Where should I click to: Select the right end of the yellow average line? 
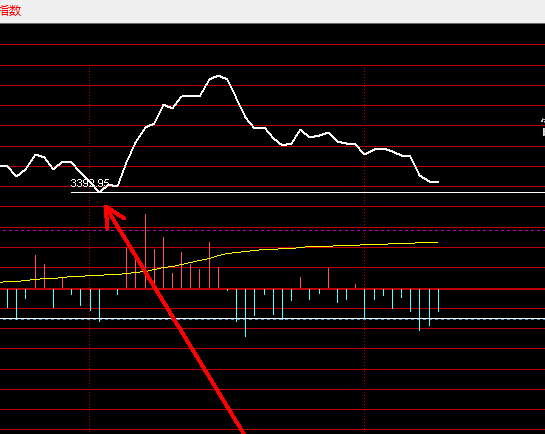pos(436,242)
